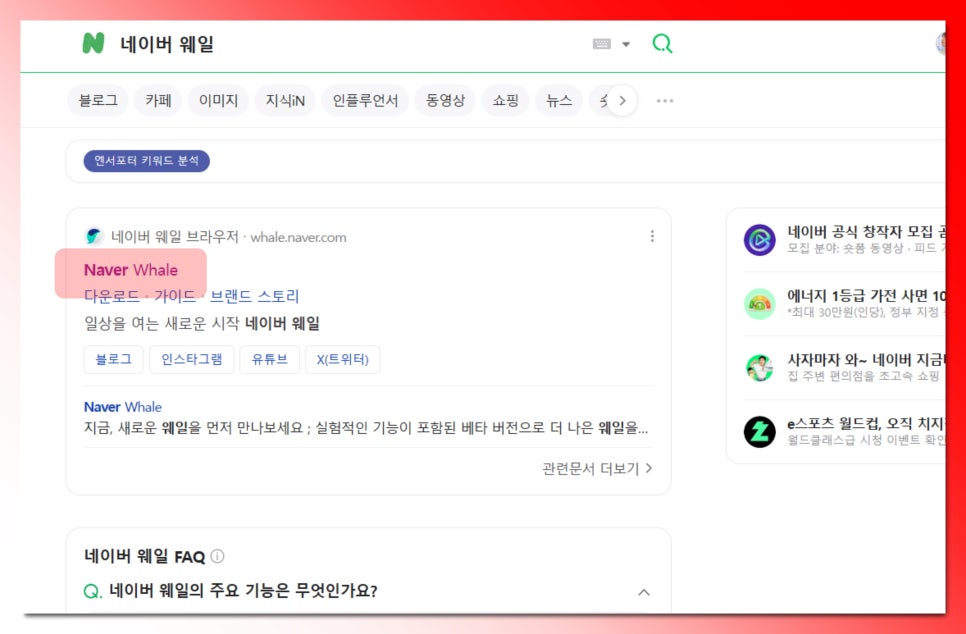Image resolution: width=966 pixels, height=634 pixels.
Task: Switch to the 블로그 search tab
Action: pos(98,100)
